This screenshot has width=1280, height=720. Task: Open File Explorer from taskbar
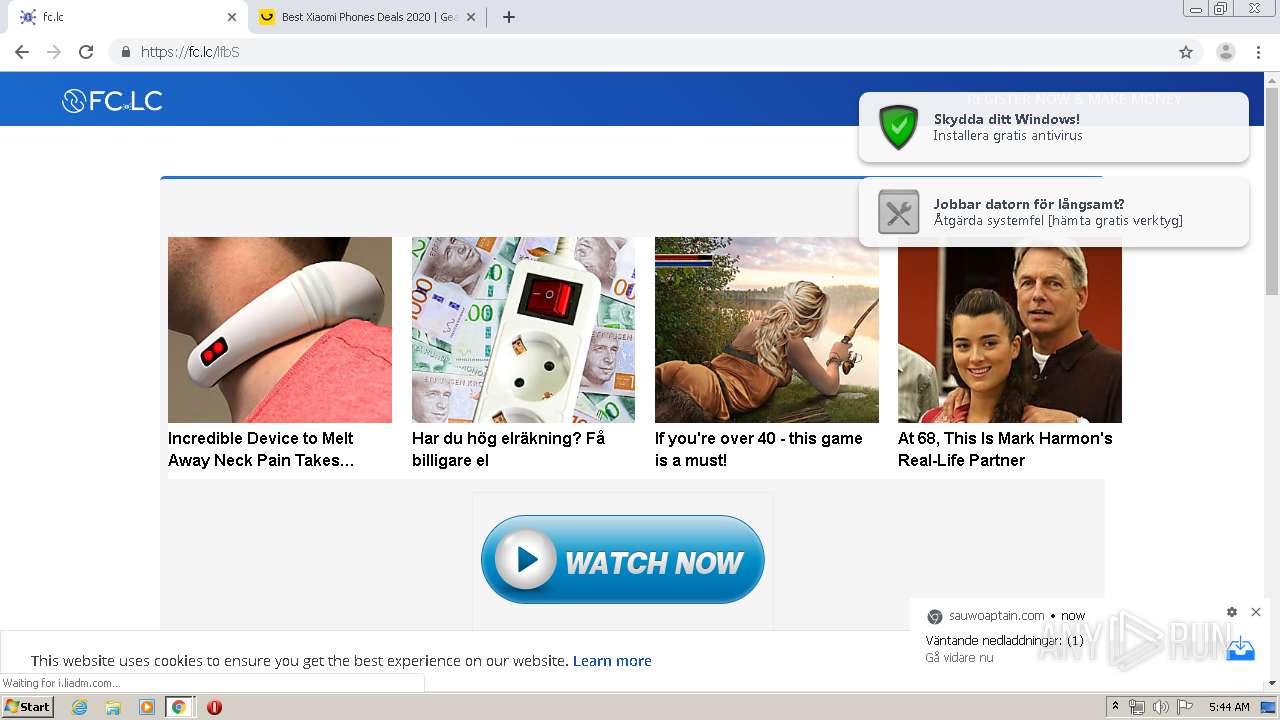[113, 707]
